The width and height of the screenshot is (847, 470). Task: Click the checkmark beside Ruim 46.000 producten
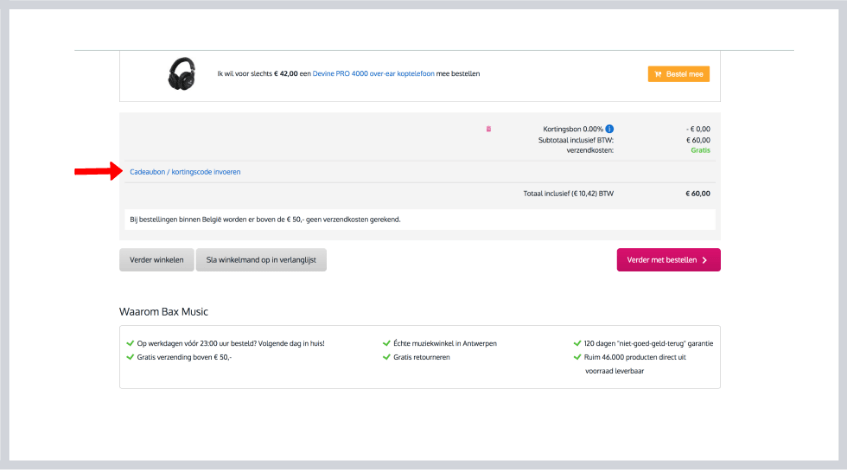tap(577, 356)
